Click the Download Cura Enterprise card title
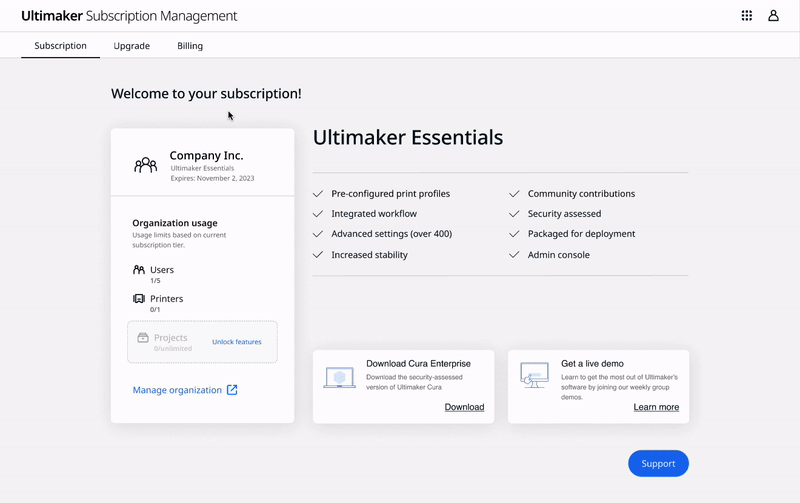 point(418,363)
